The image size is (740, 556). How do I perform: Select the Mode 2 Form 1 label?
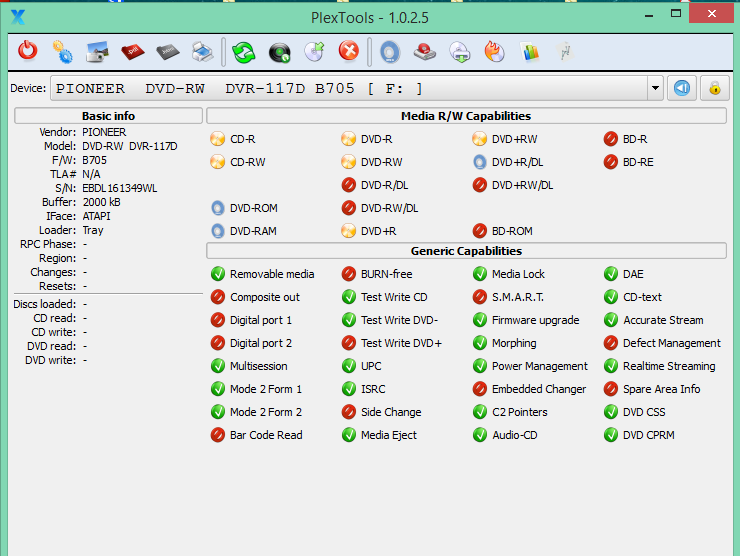tap(266, 389)
